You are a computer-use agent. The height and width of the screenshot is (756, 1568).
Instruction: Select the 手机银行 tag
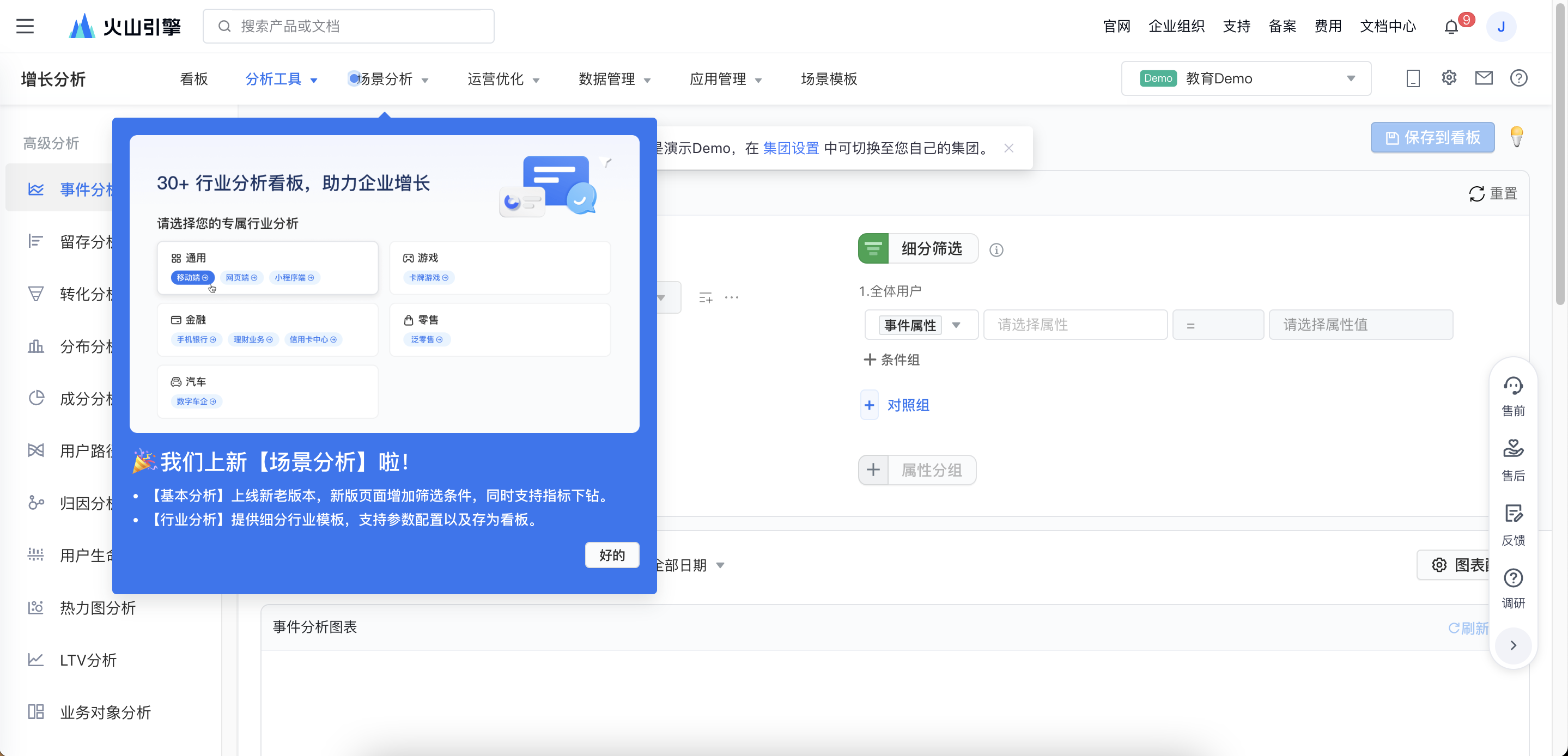(196, 340)
